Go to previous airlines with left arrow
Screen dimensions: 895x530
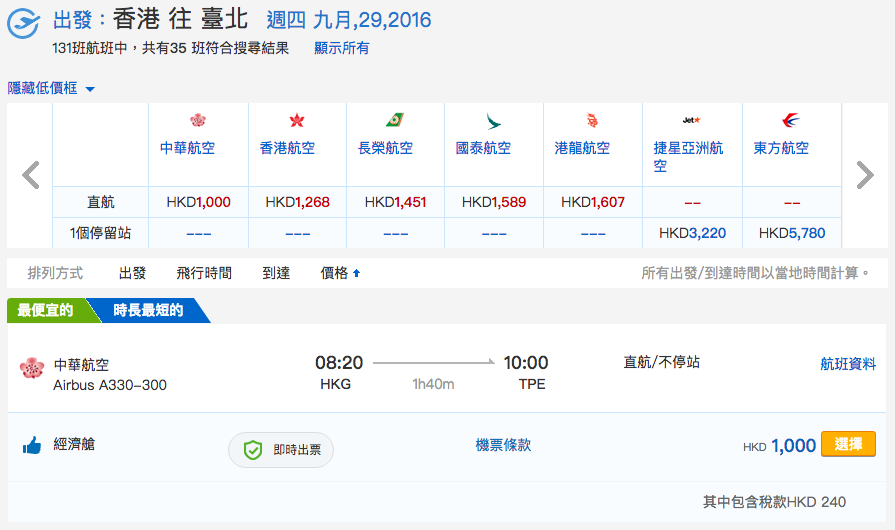tap(30, 175)
